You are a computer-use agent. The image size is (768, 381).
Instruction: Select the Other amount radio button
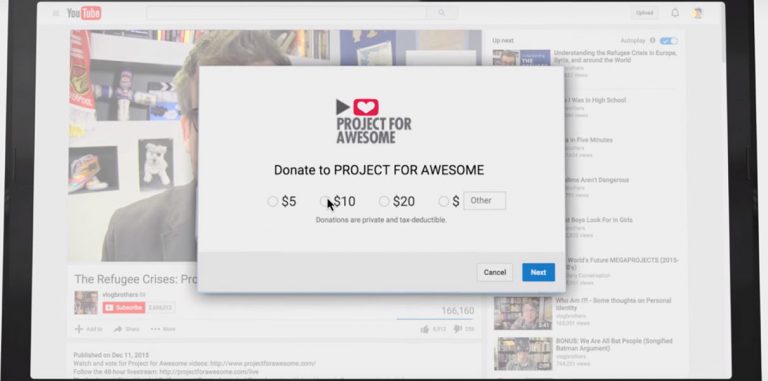(443, 201)
